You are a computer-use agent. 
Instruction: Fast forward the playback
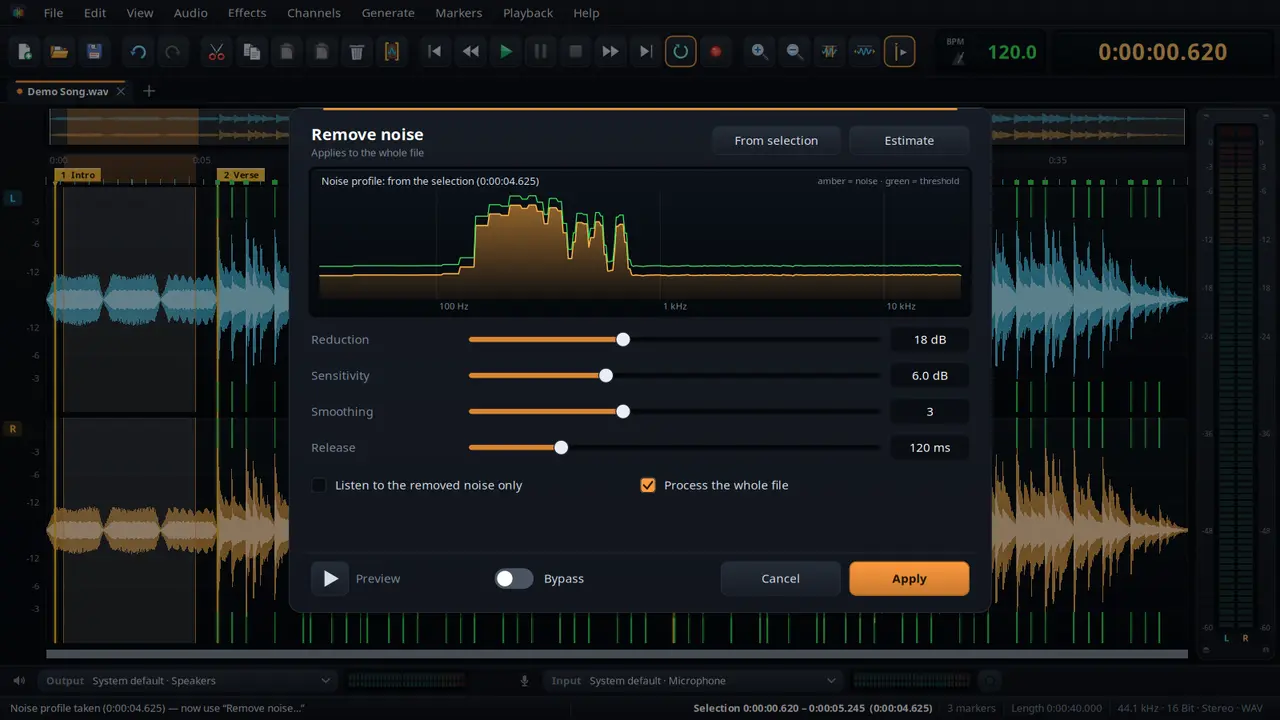[x=610, y=52]
